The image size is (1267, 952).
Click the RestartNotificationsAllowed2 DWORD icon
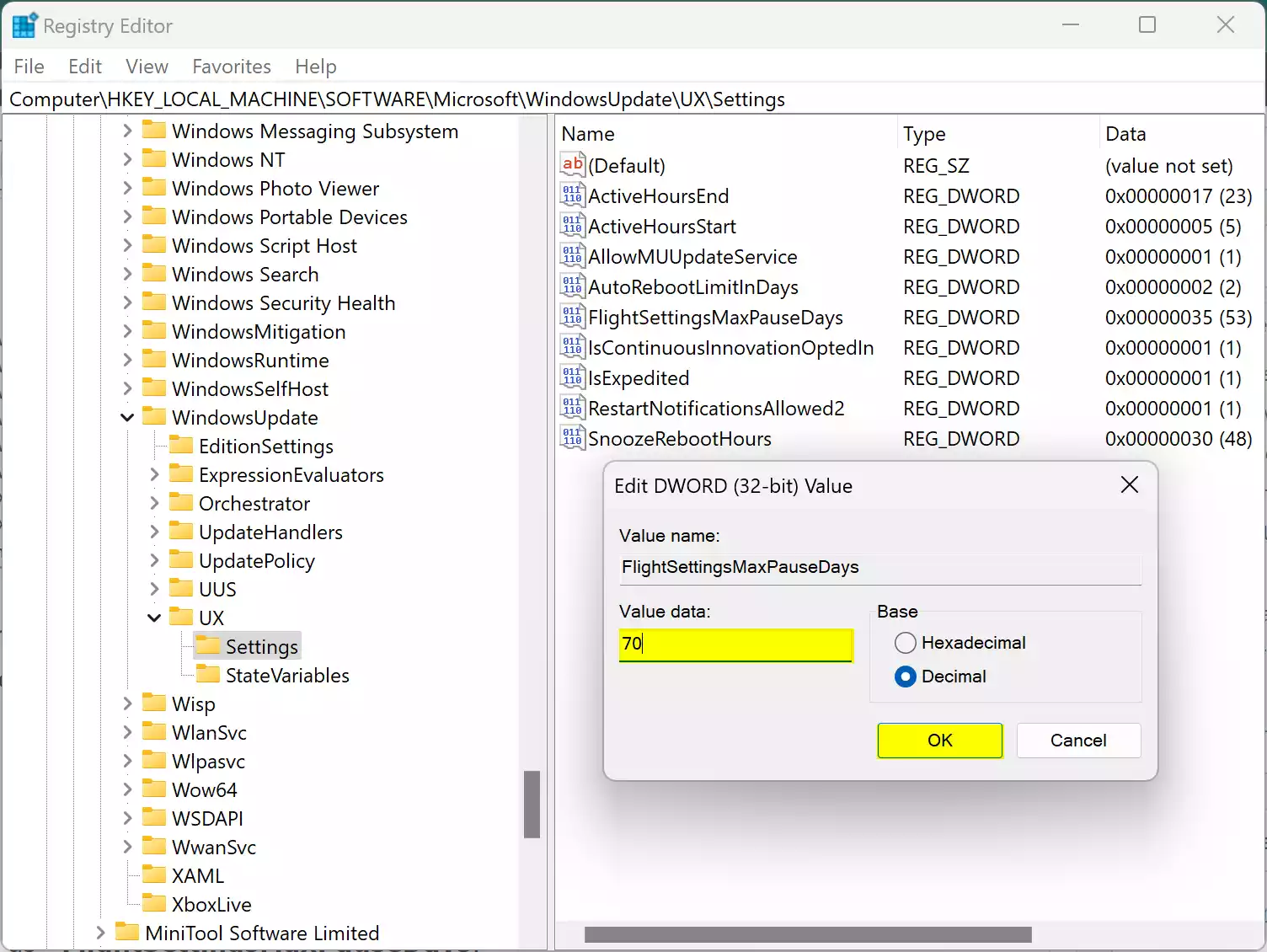[573, 408]
